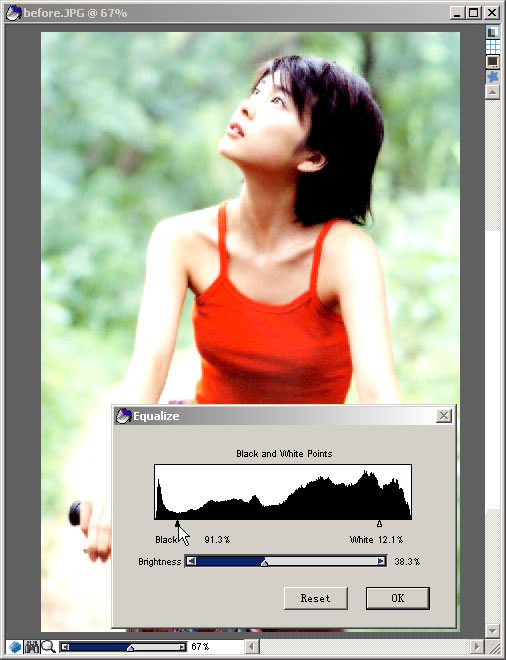Click the Reset button
This screenshot has height=660, width=506.
coord(316,598)
